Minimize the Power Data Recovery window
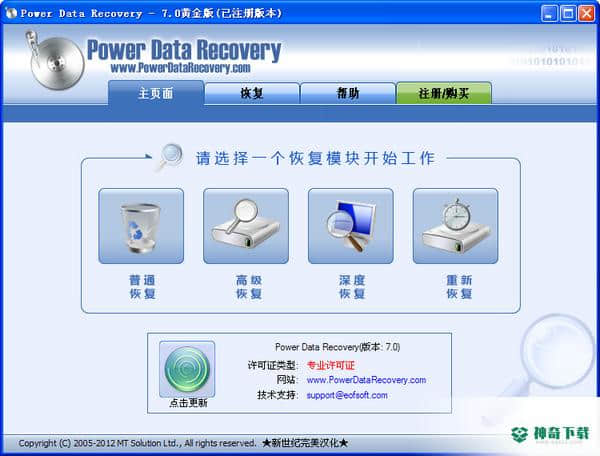Viewport: 600px width, 456px height. pyautogui.click(x=550, y=13)
